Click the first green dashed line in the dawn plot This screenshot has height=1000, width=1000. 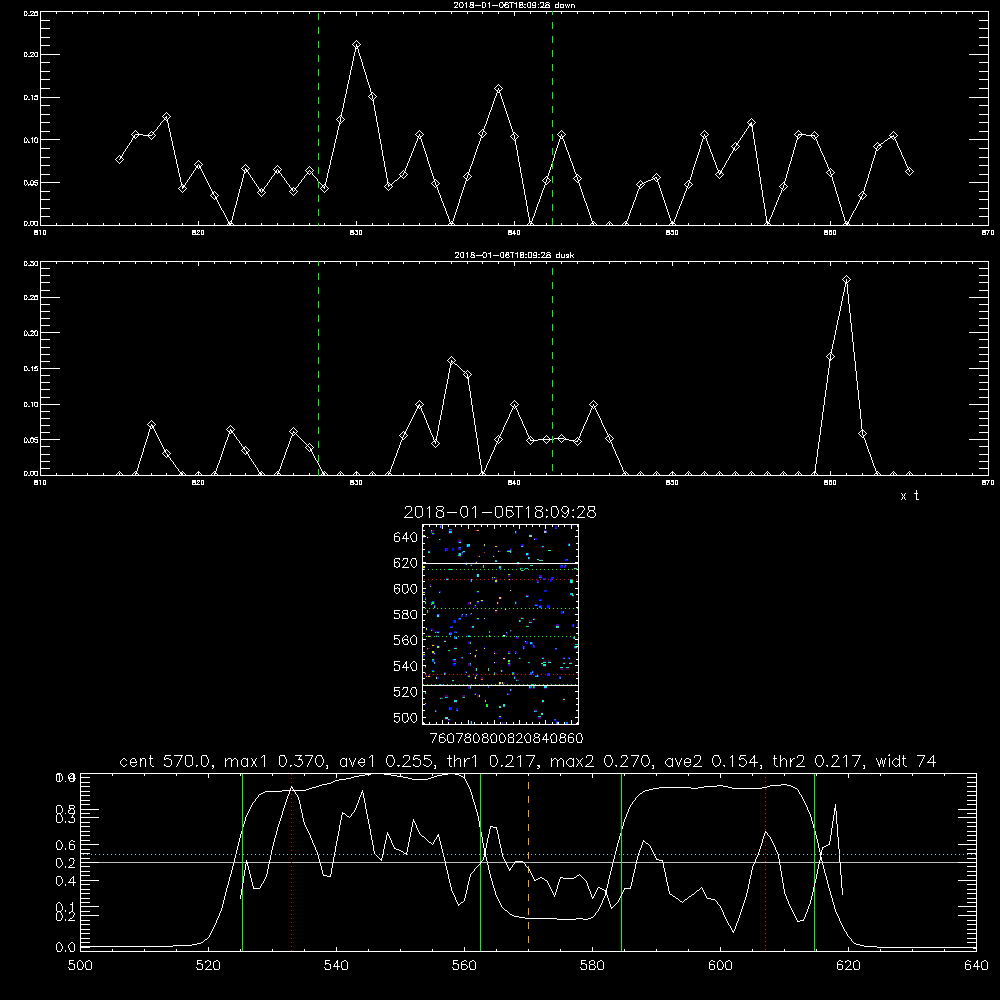click(318, 118)
